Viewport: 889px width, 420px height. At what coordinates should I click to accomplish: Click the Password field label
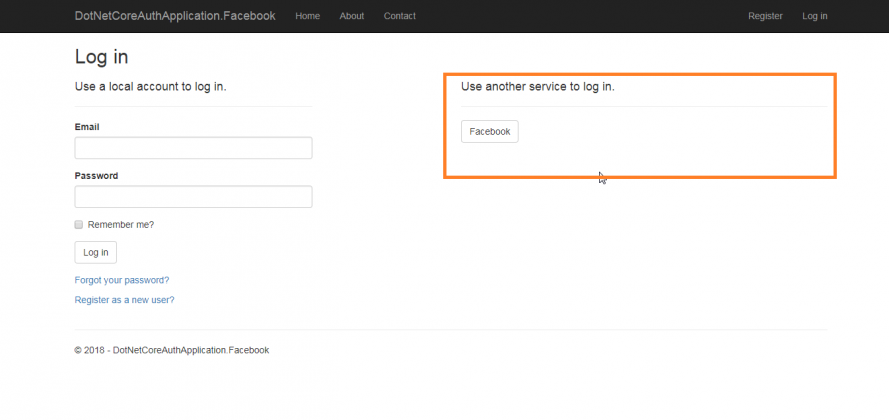tap(96, 176)
